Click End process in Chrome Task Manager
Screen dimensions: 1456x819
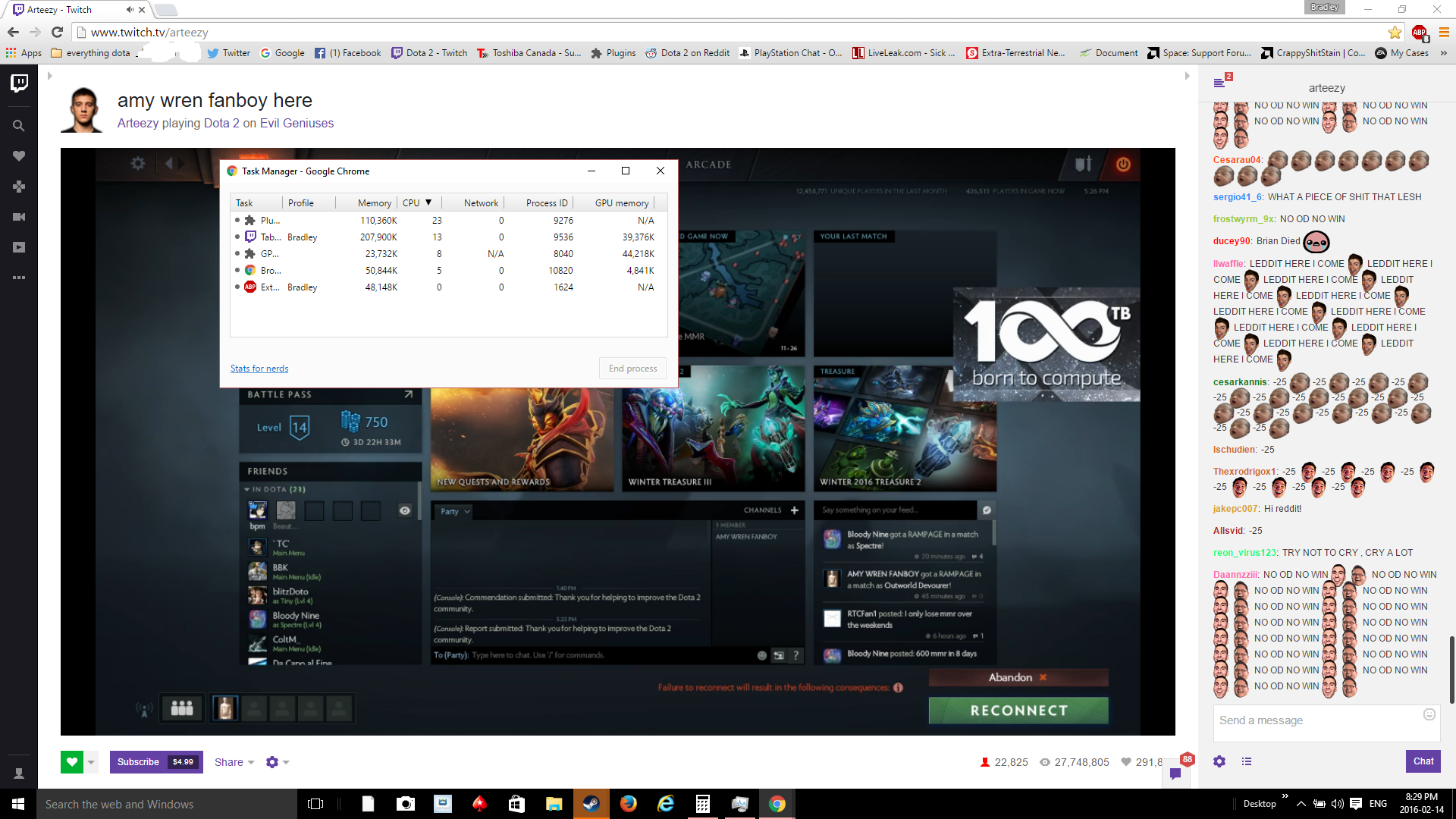point(633,368)
